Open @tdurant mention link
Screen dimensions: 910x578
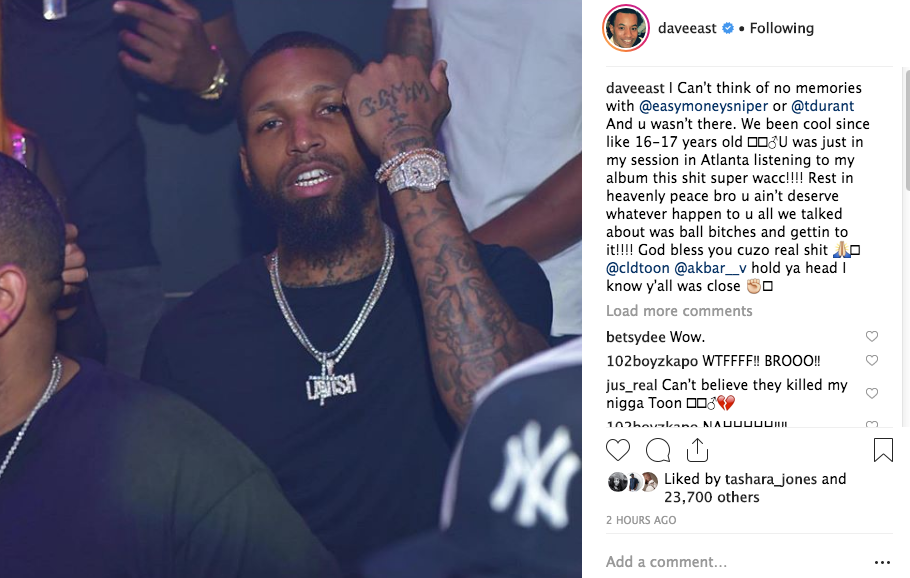point(822,106)
